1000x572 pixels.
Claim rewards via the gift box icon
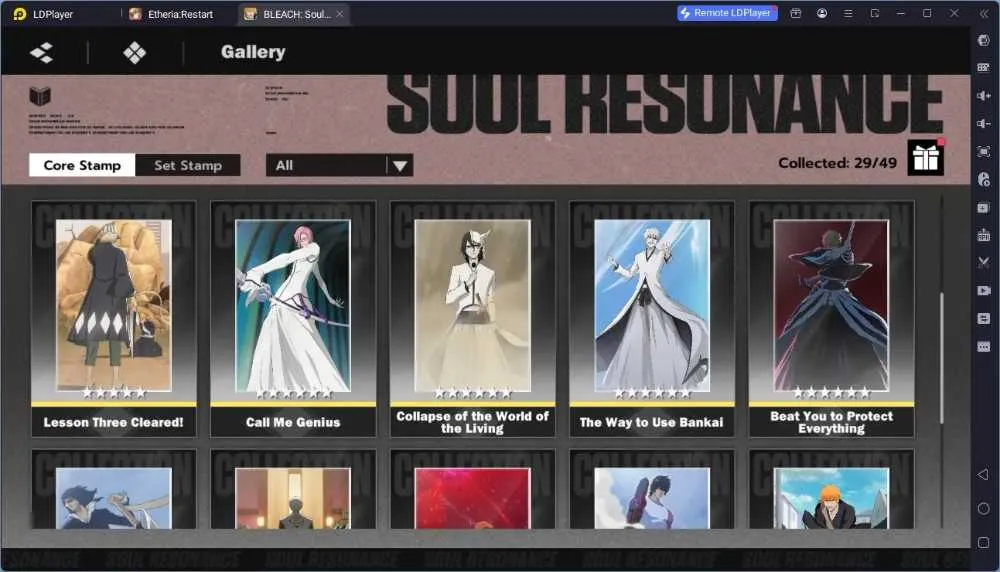pyautogui.click(x=925, y=158)
